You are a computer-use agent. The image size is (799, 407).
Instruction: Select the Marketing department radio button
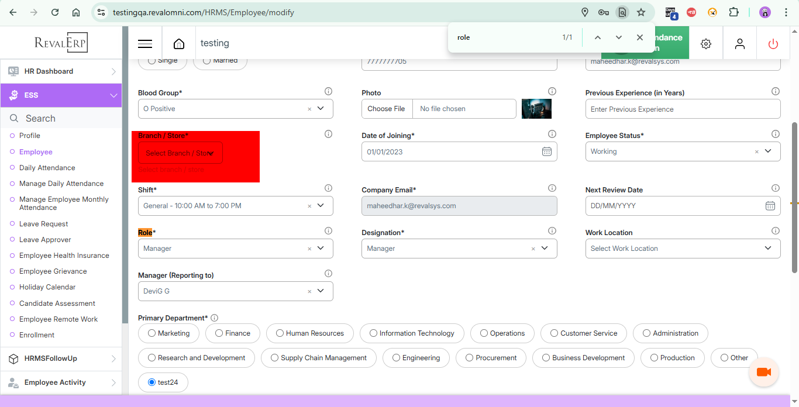[152, 334]
